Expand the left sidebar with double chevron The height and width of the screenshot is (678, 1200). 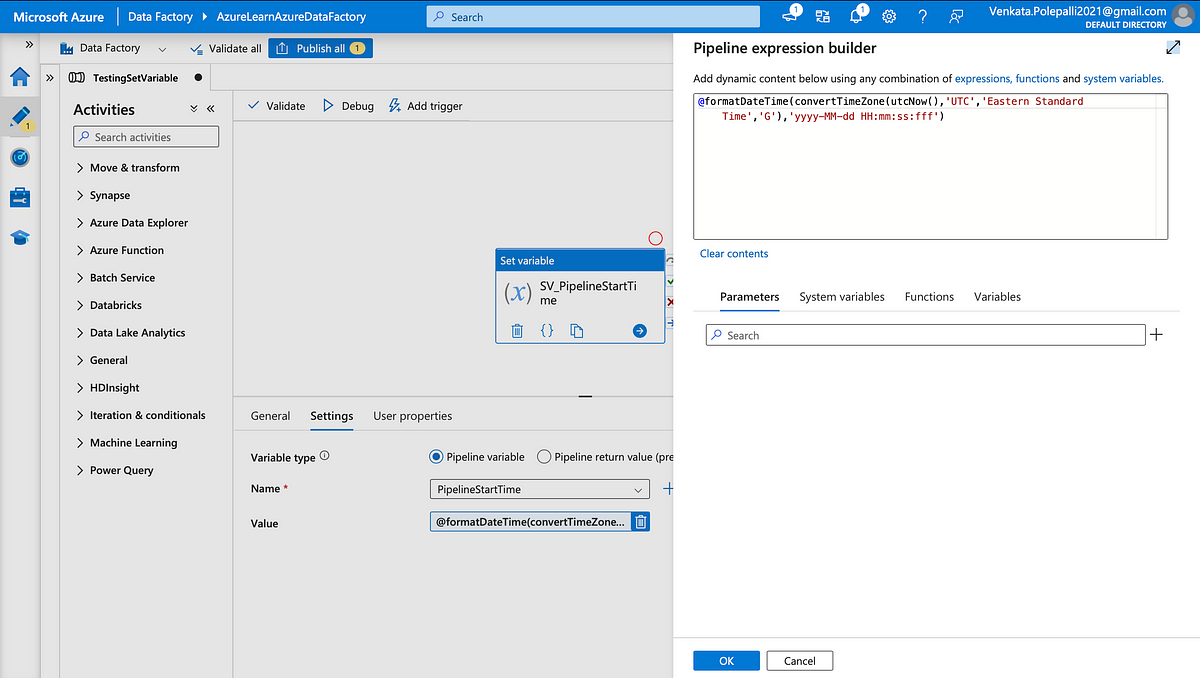(x=29, y=45)
